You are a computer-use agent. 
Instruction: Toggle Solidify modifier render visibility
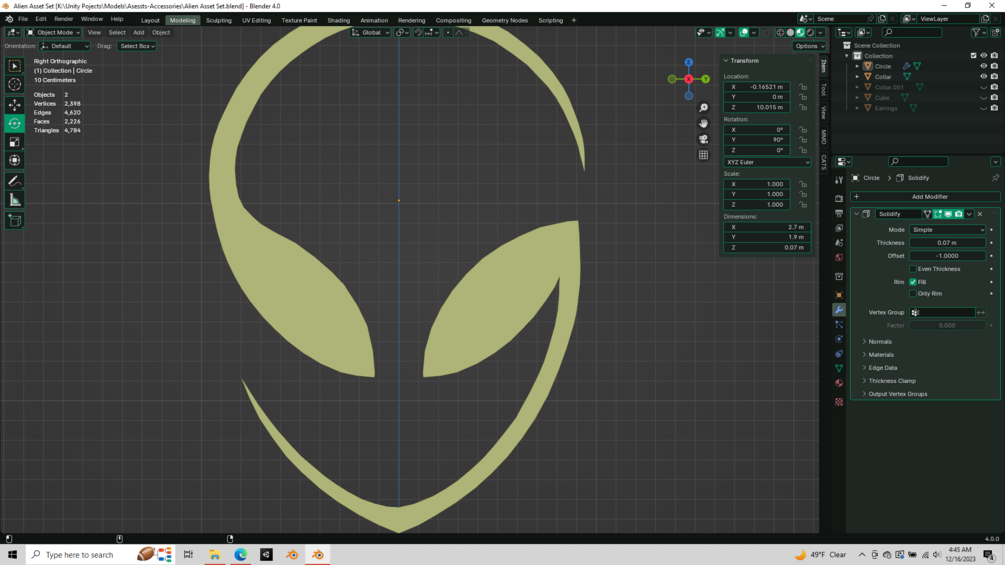click(958, 214)
